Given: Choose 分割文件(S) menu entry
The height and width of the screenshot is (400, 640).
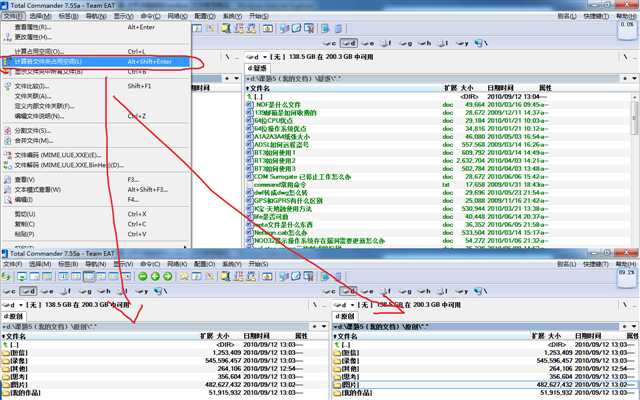Looking at the screenshot, I should point(96,131).
